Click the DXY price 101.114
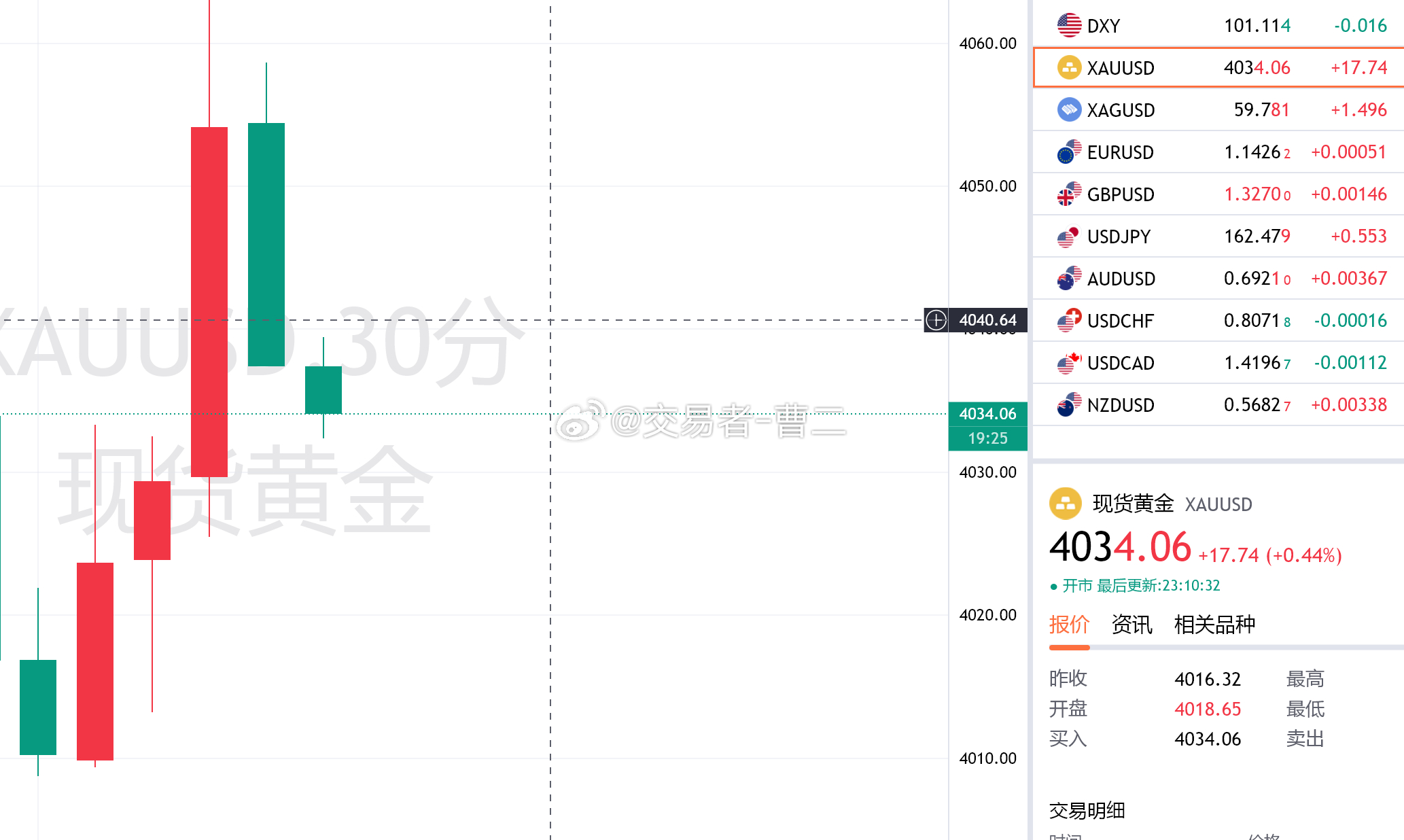Image resolution: width=1404 pixels, height=840 pixels. coord(1257,26)
